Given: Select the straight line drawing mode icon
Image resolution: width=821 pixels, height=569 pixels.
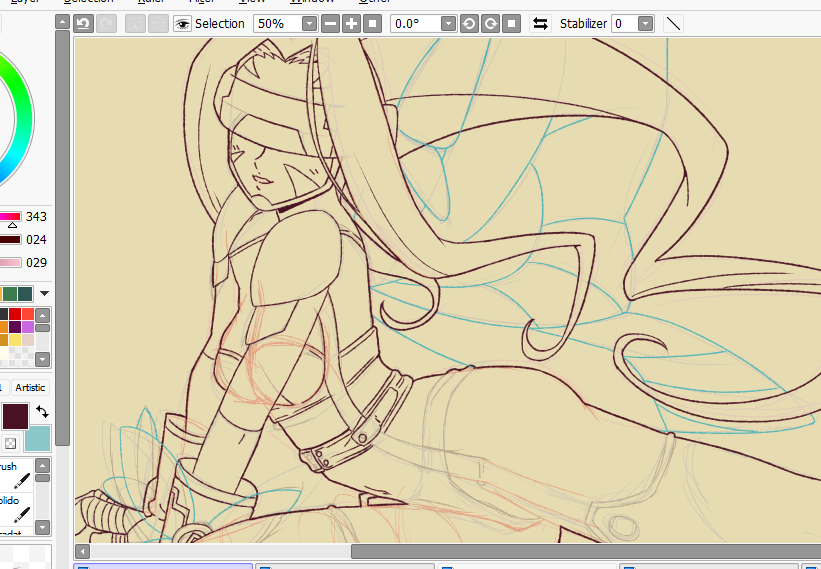Looking at the screenshot, I should click(x=674, y=23).
